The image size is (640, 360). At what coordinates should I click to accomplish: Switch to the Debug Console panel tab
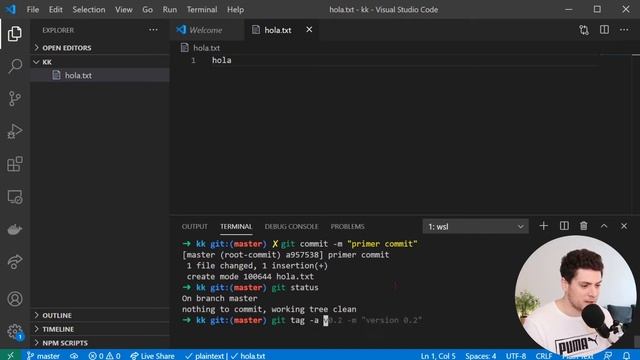[x=291, y=227]
